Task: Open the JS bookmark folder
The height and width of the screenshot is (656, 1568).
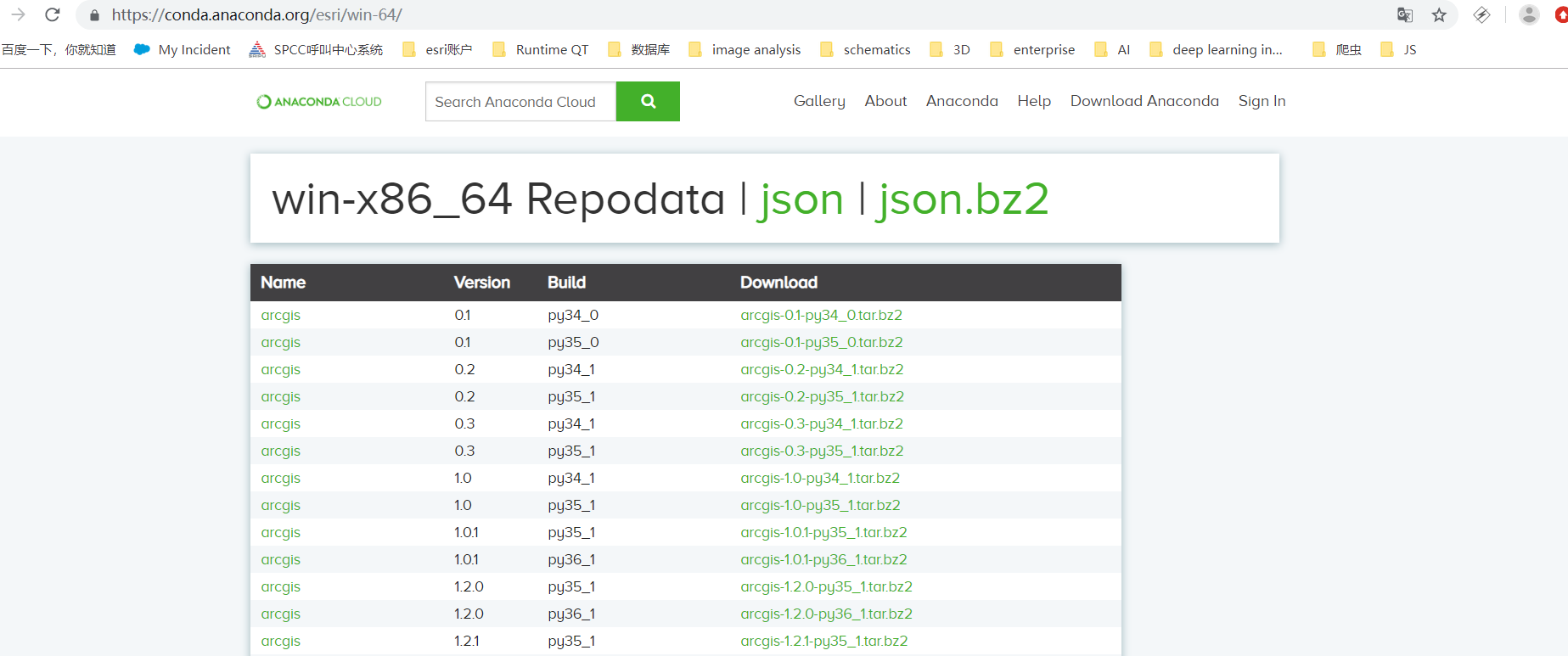Action: 1398,49
